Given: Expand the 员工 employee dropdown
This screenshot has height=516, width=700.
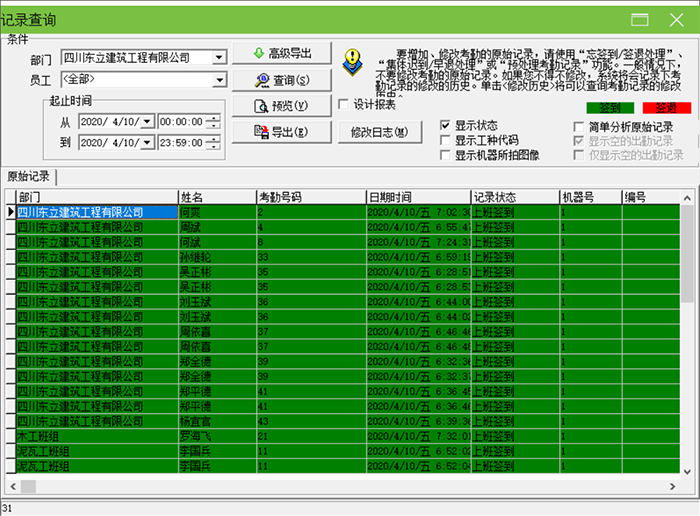Looking at the screenshot, I should 220,79.
